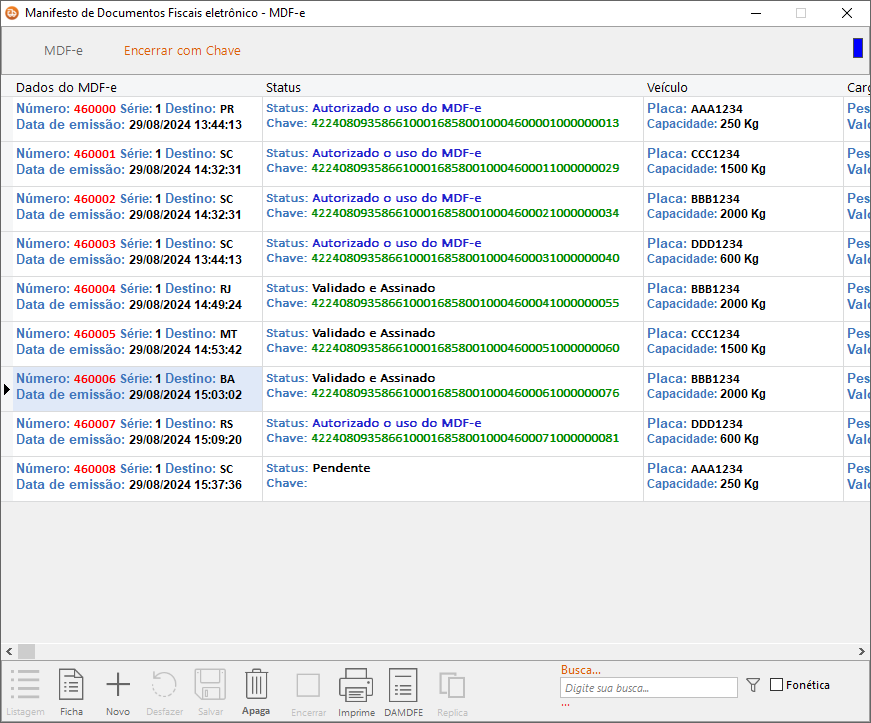Click the Salvar floppy disk icon
871x723 pixels.
[210, 686]
